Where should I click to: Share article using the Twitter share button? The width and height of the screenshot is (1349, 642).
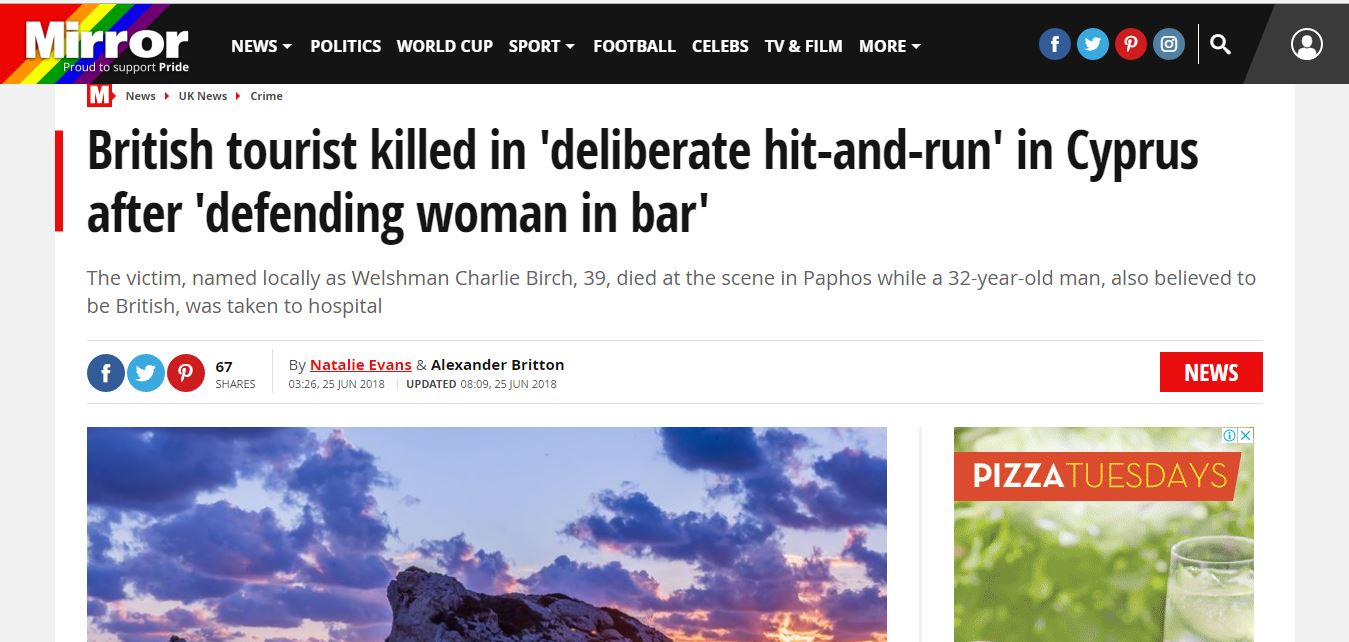tap(146, 373)
